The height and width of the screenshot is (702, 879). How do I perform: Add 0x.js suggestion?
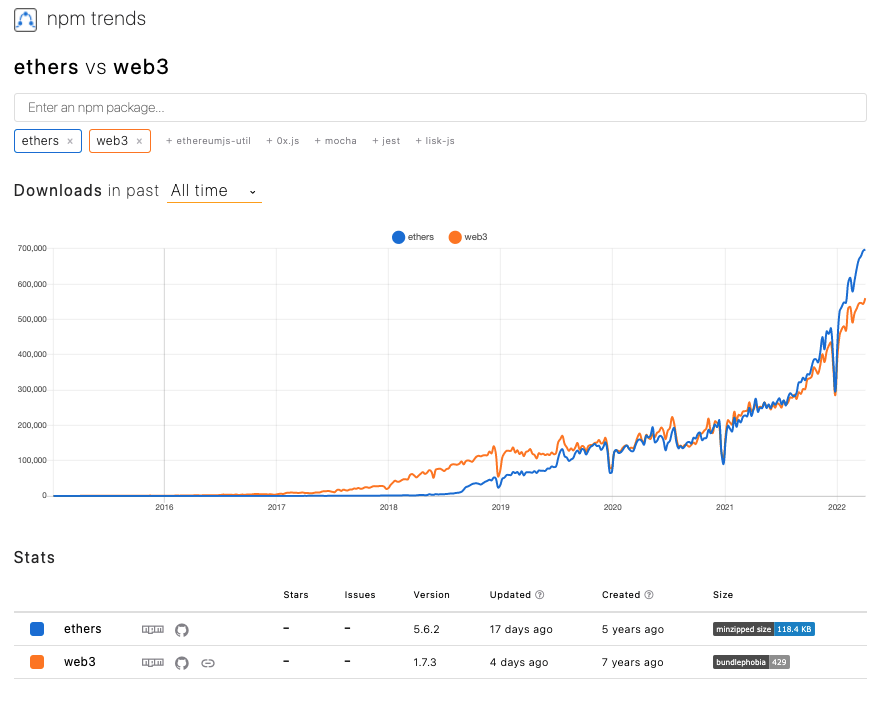[x=283, y=141]
